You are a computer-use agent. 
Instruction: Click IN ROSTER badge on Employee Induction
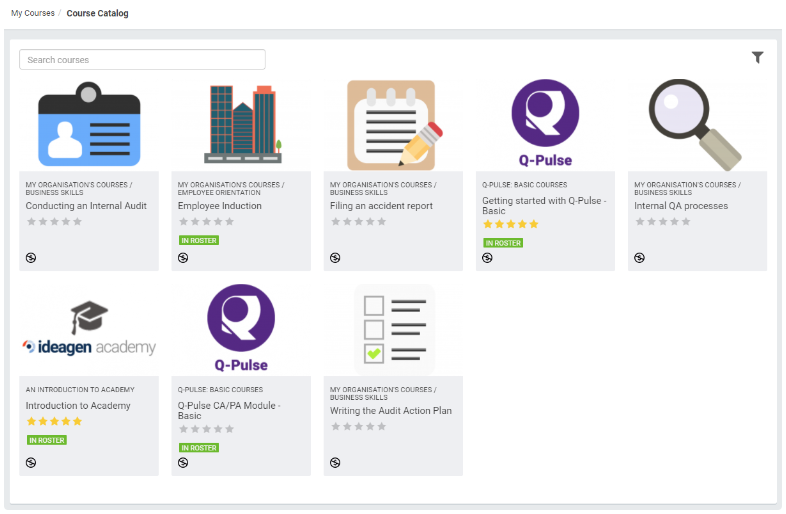click(199, 240)
